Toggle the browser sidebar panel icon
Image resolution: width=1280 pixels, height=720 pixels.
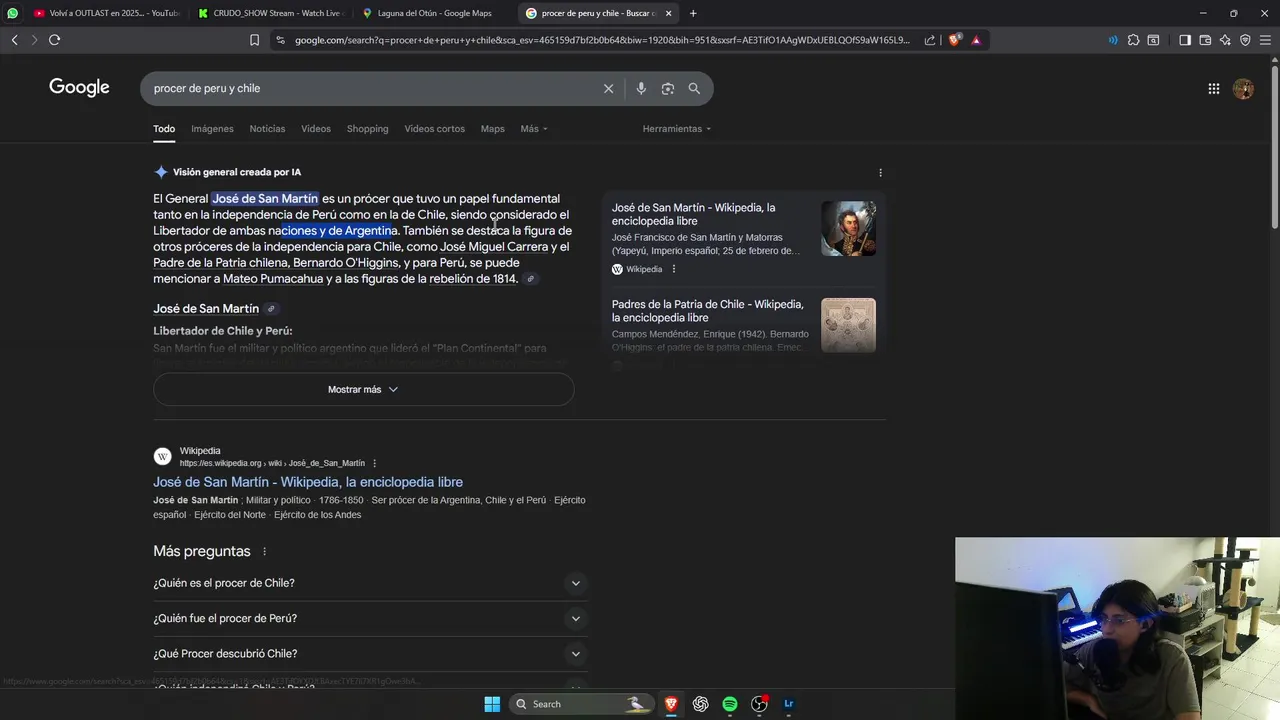[x=1185, y=40]
